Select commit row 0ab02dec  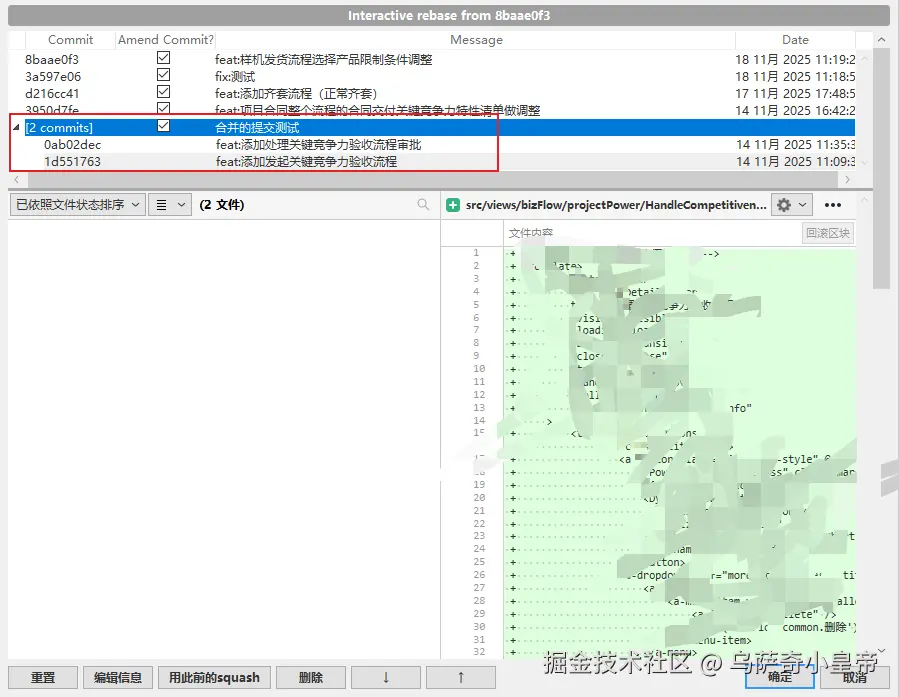point(72,144)
